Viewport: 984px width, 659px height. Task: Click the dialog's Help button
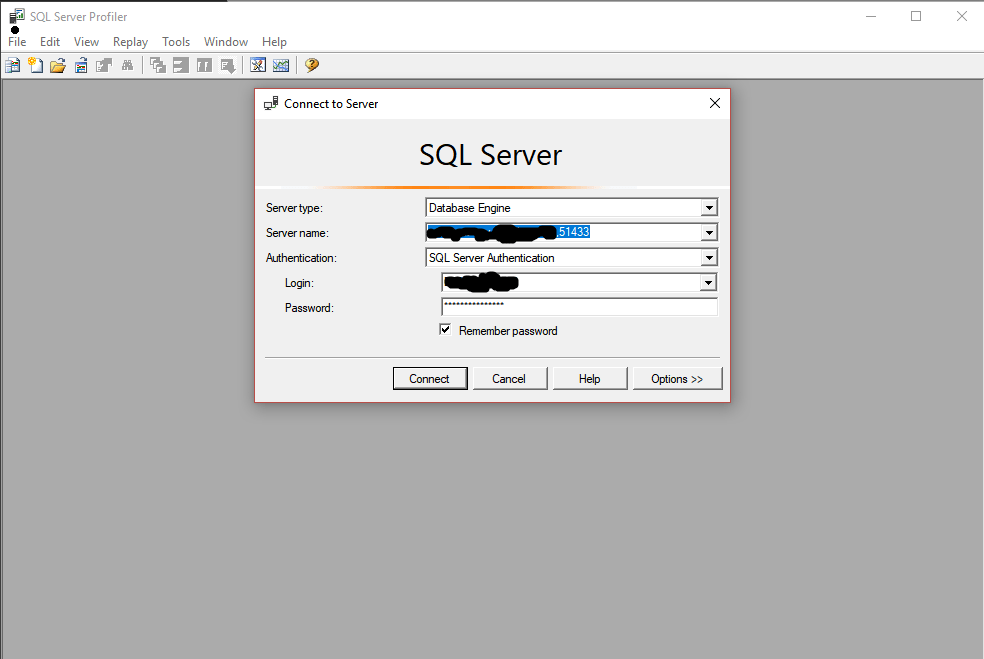(590, 378)
